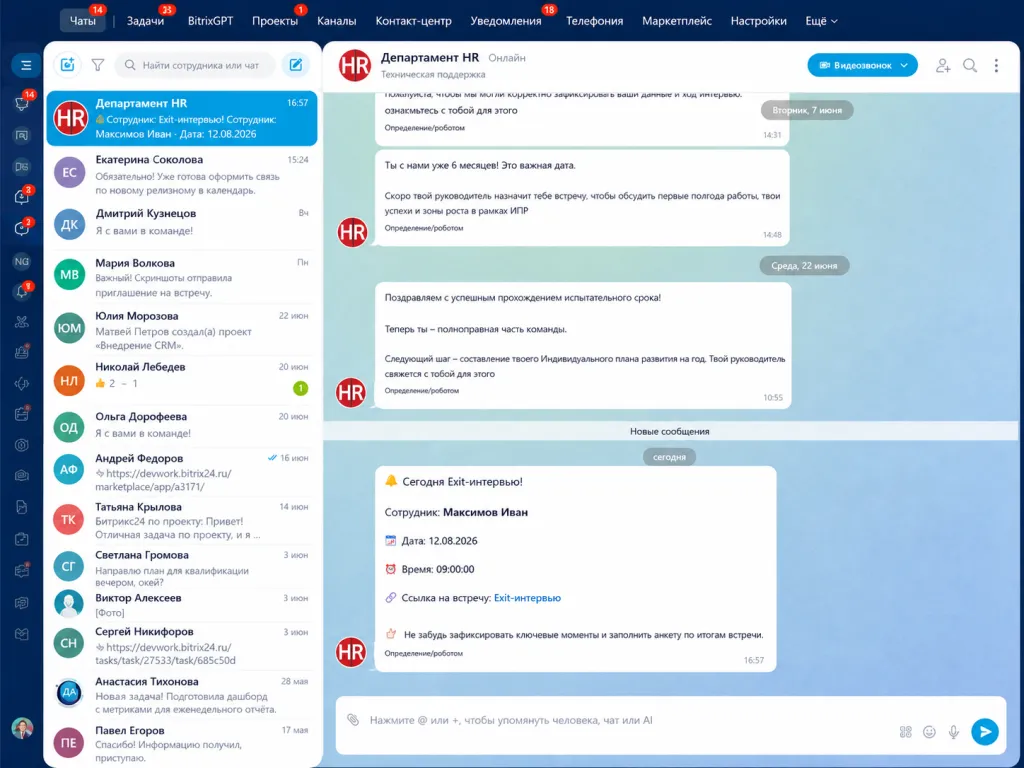Open the three-dot chat options menu

point(996,65)
